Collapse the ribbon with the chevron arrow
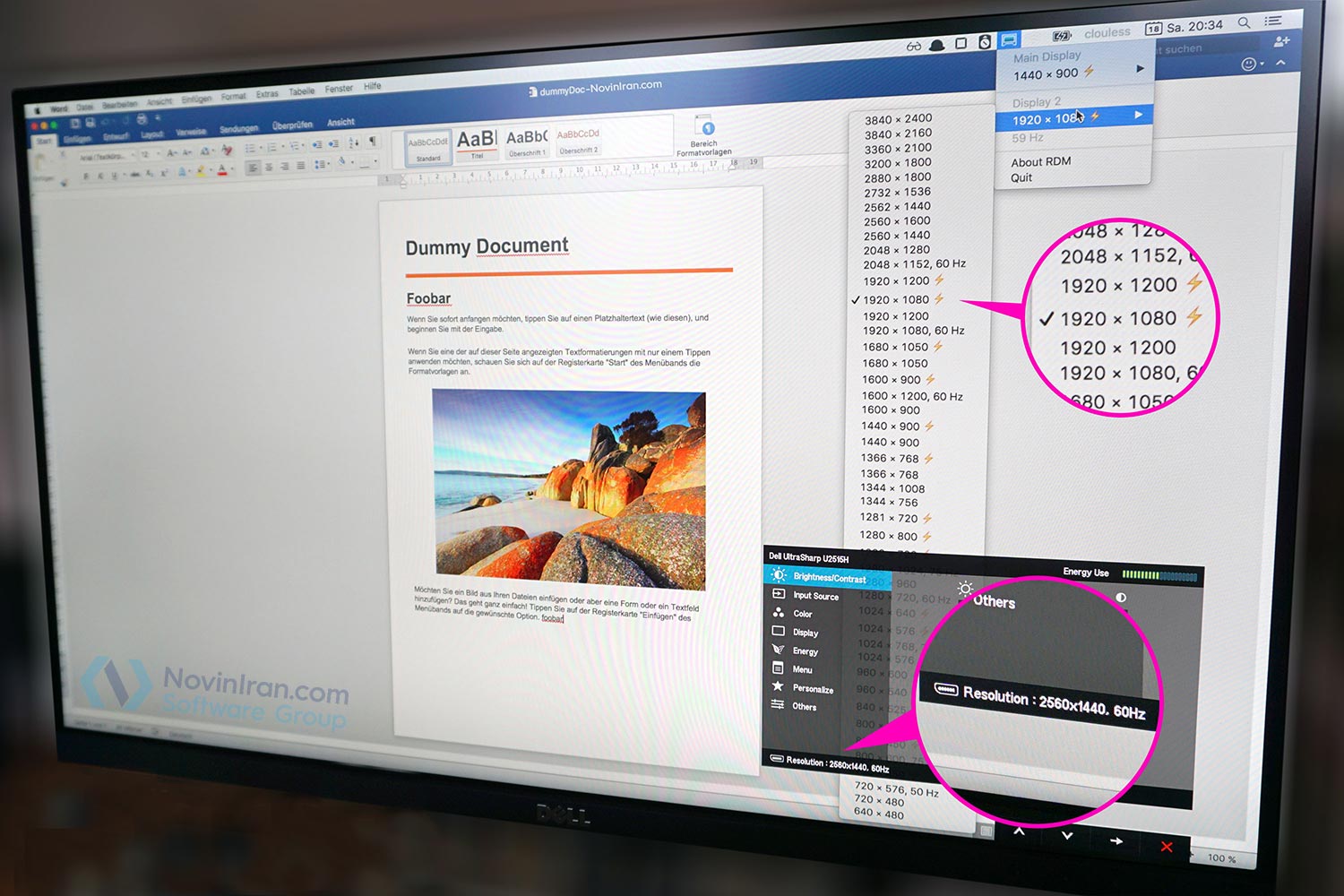Screen dimensions: 1344x896 pos(1280,63)
